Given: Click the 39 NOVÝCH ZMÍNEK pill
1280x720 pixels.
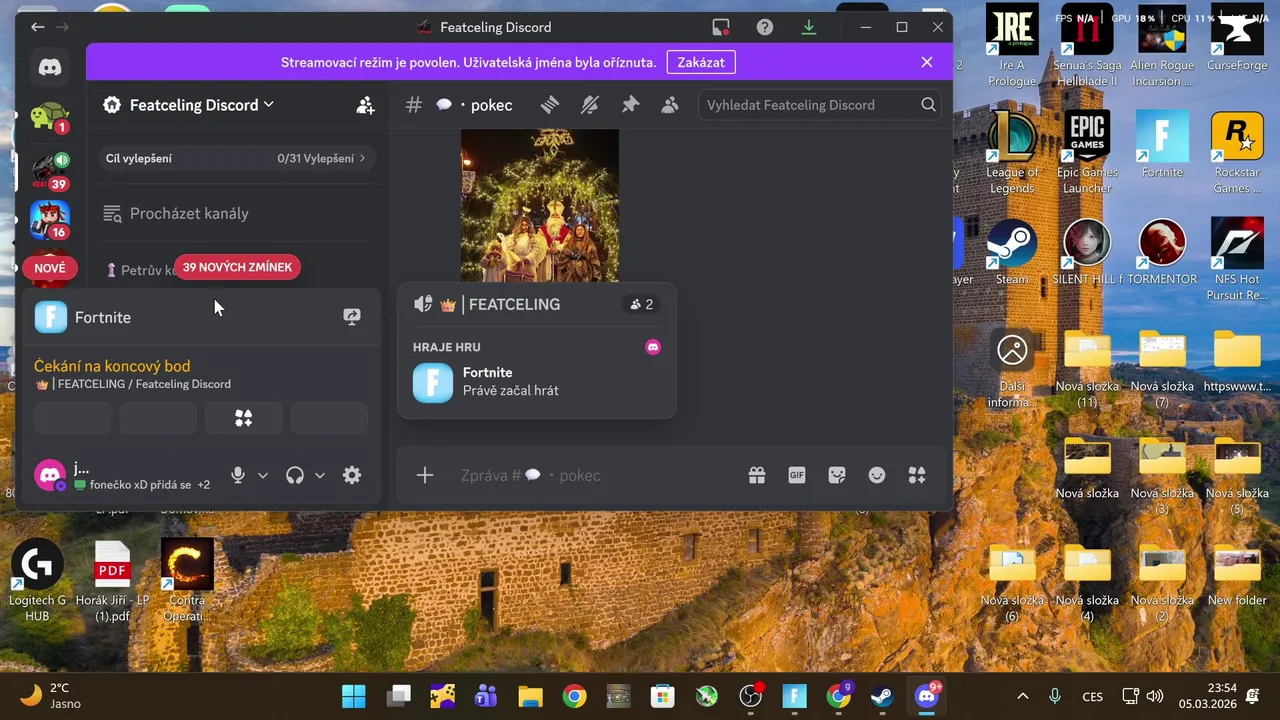Looking at the screenshot, I should (237, 267).
